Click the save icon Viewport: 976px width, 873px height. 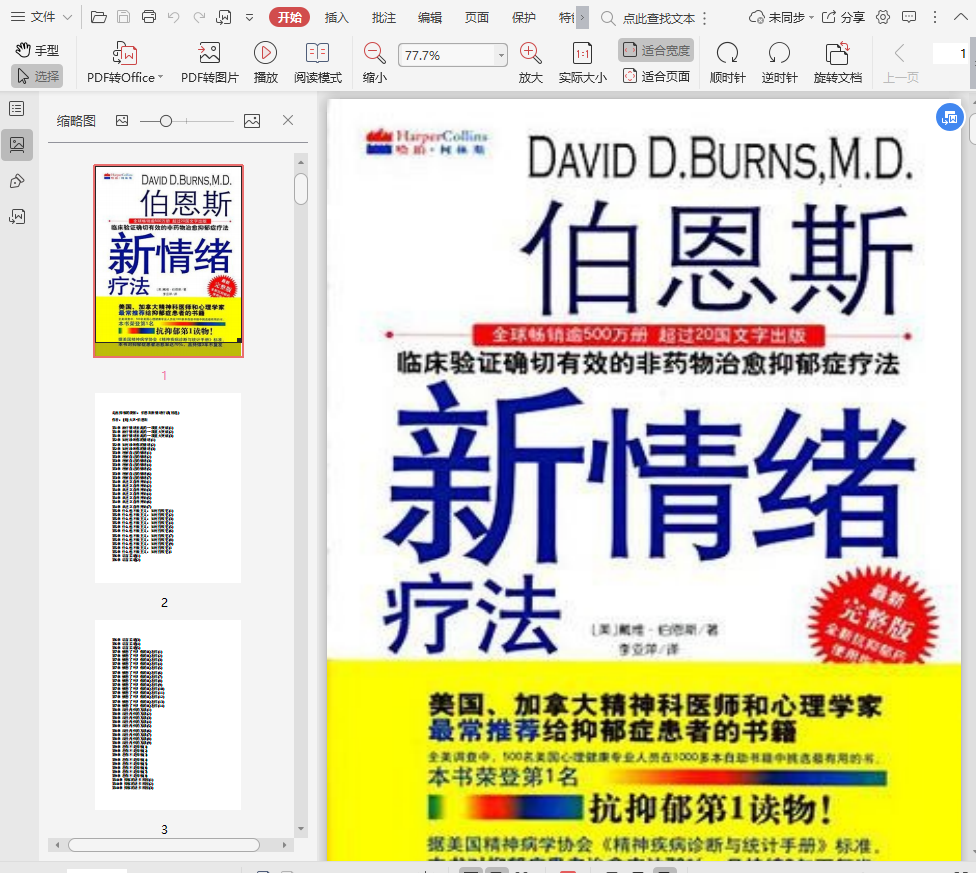coord(123,17)
